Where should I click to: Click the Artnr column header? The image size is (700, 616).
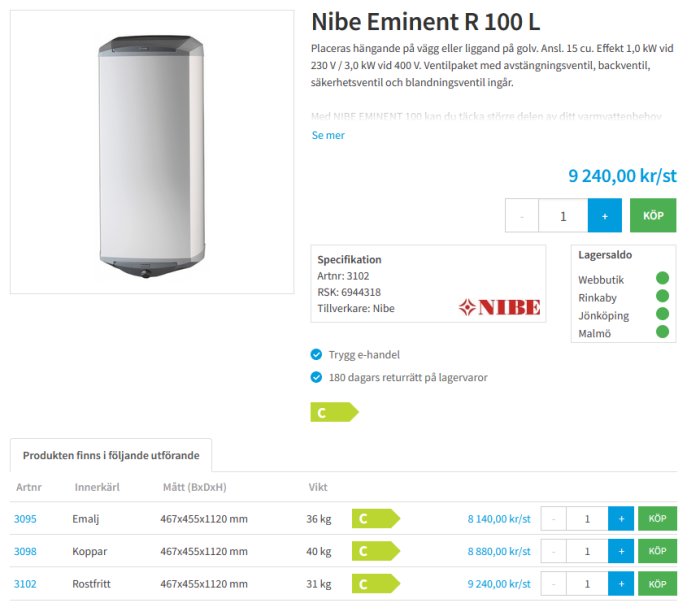click(x=29, y=487)
